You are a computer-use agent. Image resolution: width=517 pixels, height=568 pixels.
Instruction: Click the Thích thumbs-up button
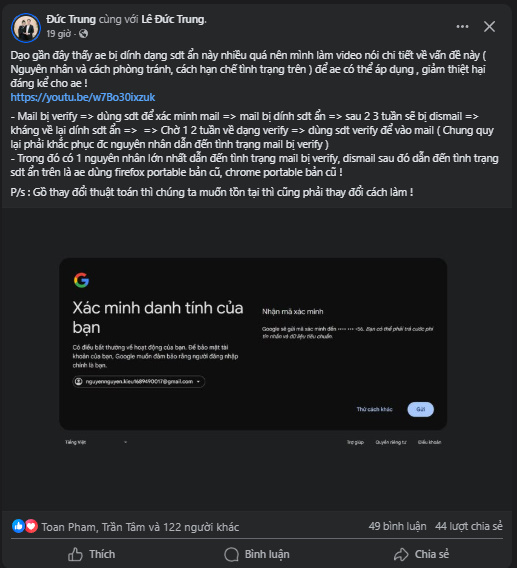pyautogui.click(x=92, y=554)
